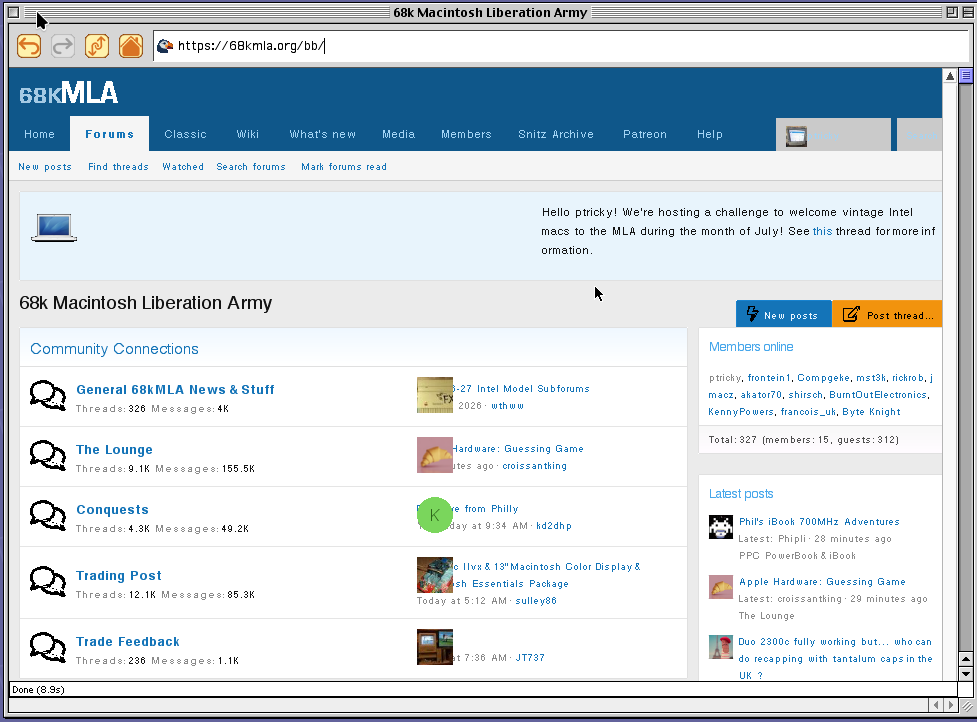Click the 68kMLA logo

(69, 93)
